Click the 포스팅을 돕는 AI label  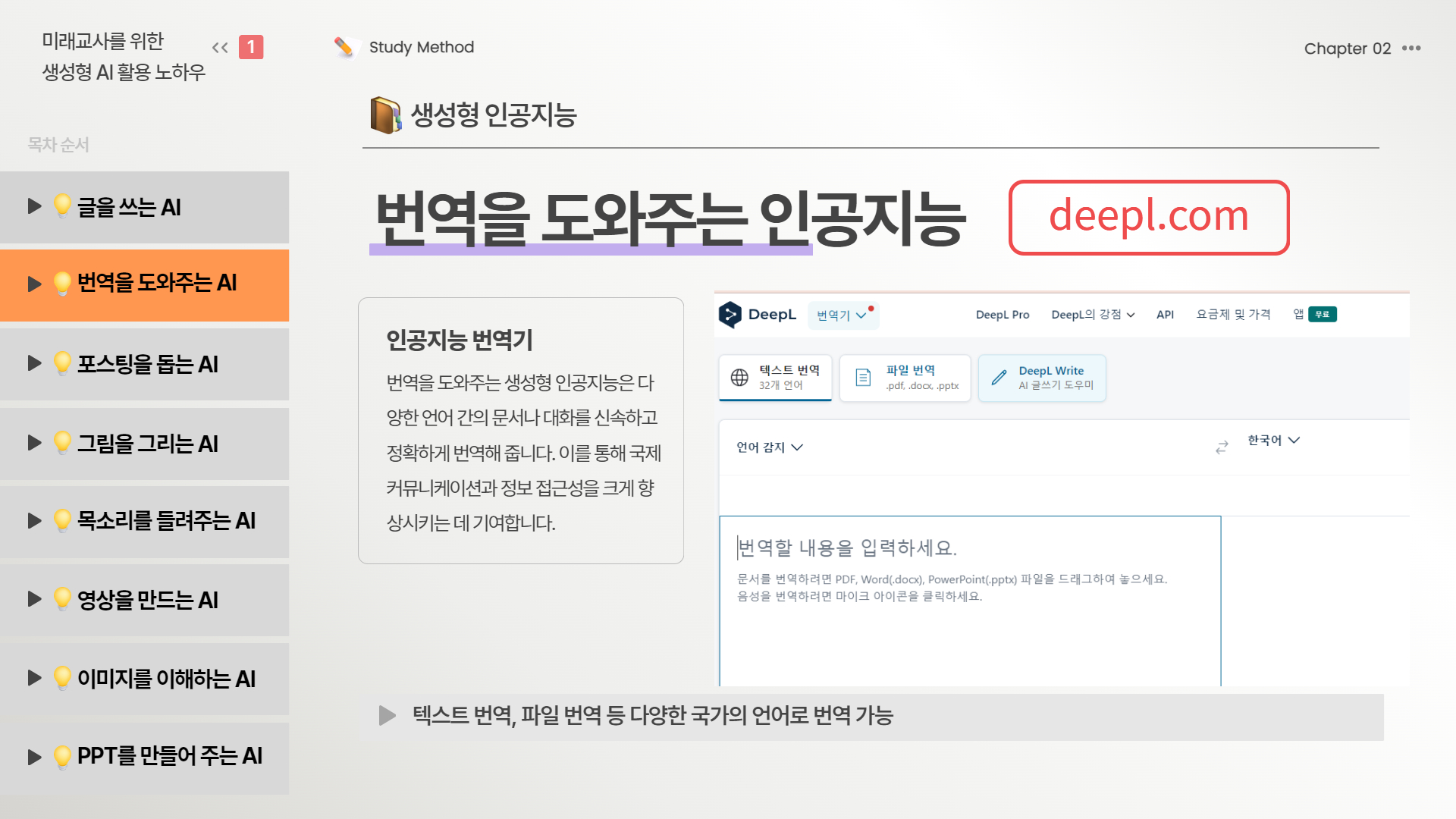148,364
